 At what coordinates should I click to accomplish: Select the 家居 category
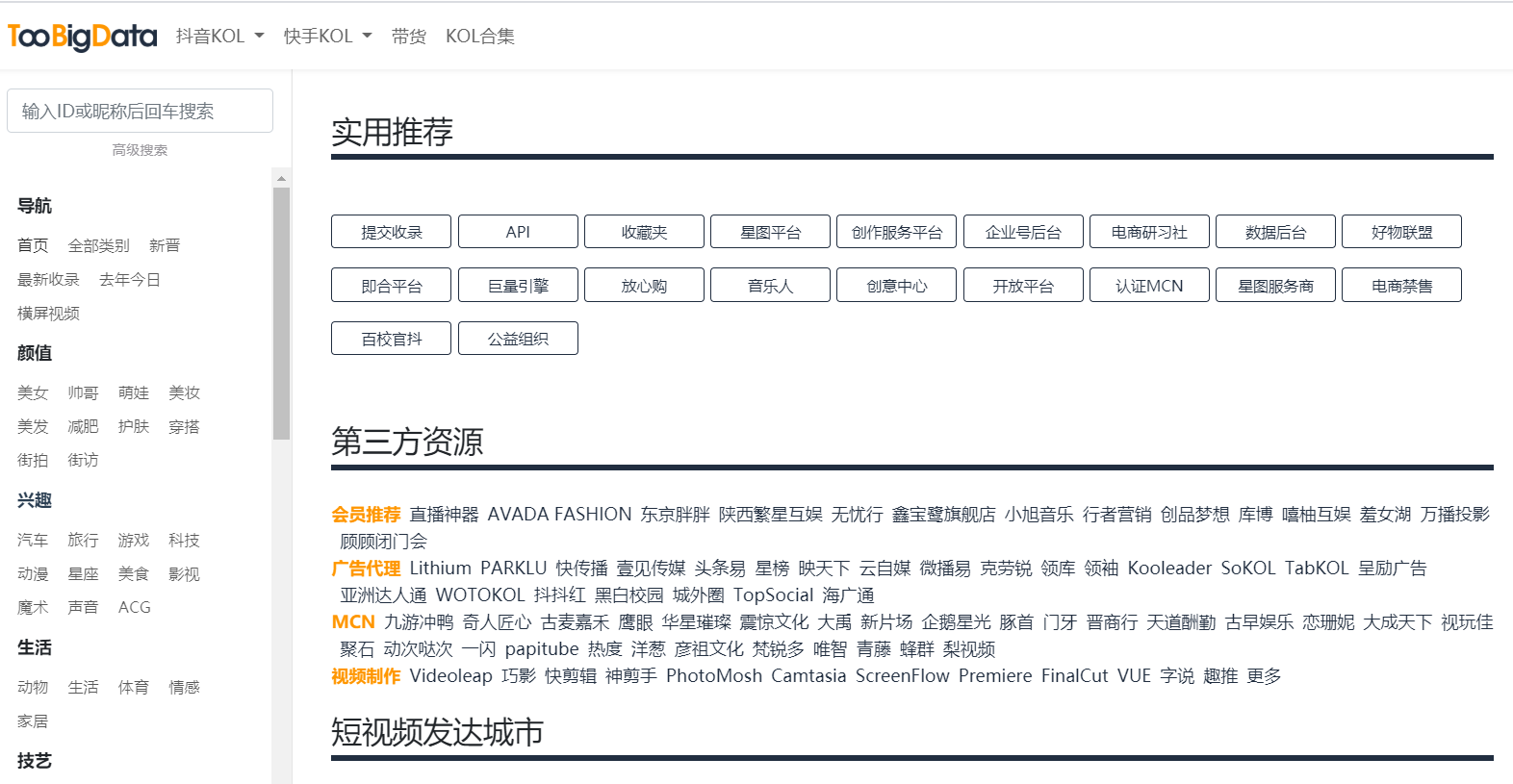33,721
